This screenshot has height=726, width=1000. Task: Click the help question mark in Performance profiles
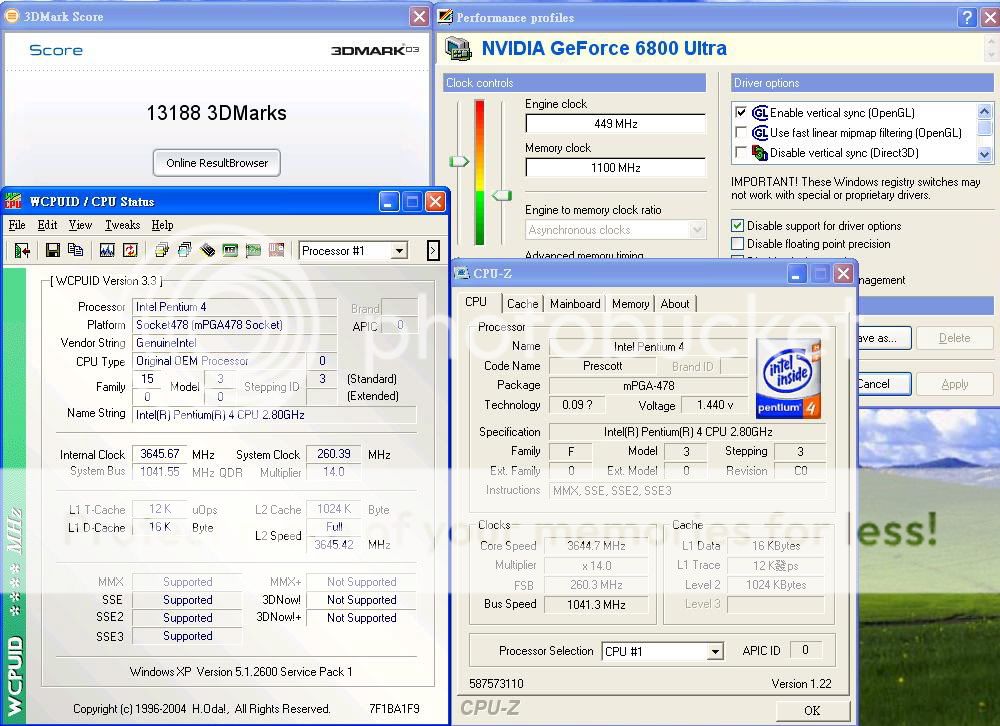(x=966, y=17)
